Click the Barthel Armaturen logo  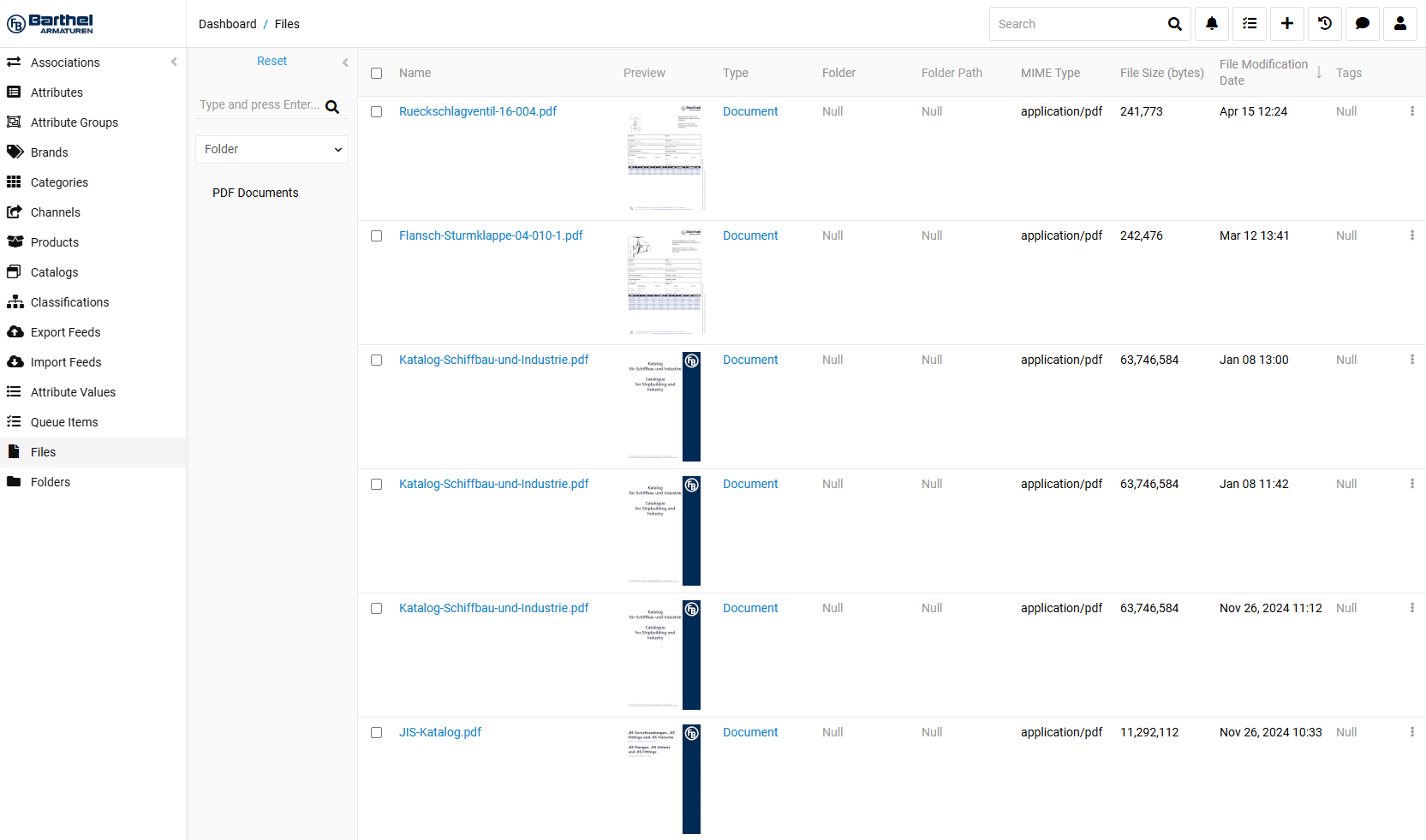tap(51, 23)
